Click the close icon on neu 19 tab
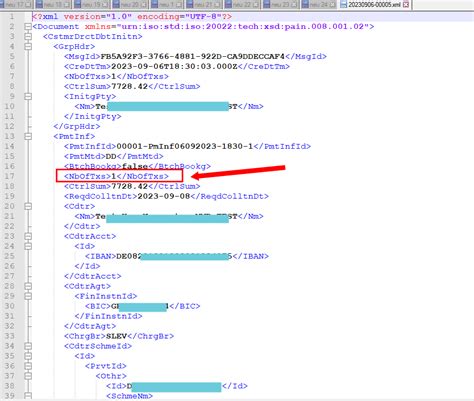The image size is (474, 401). 105,5
